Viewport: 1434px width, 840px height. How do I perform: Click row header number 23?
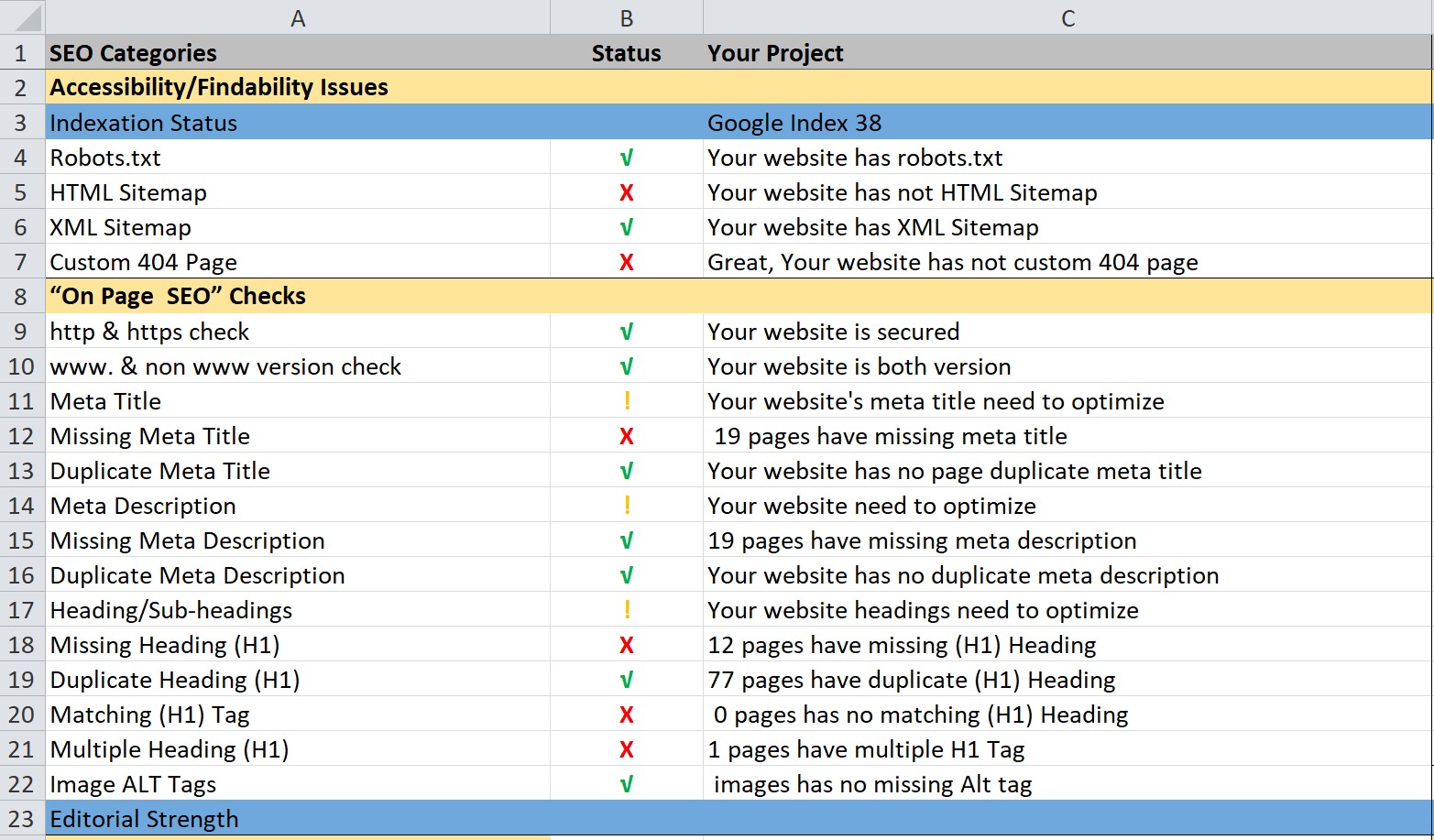(x=21, y=819)
